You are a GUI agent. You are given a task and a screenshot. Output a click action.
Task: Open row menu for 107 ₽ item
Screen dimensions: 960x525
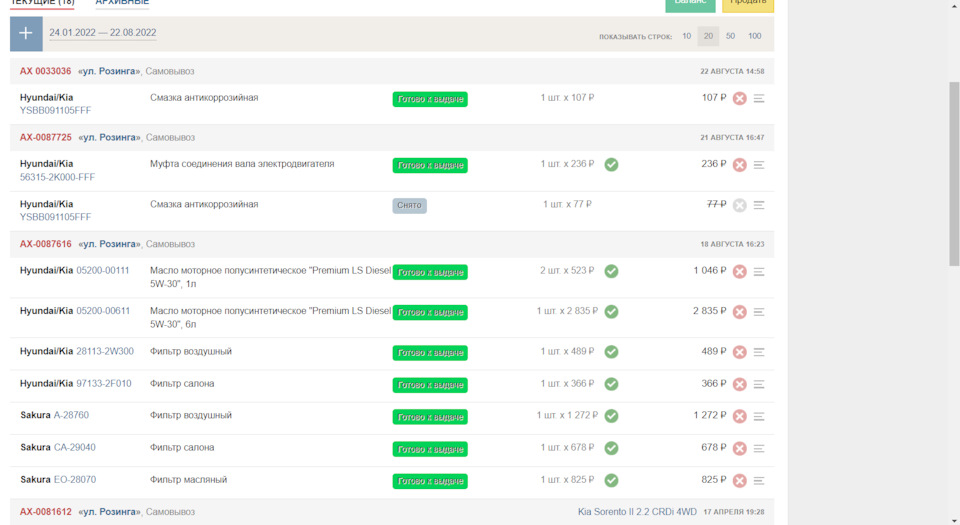pos(759,99)
